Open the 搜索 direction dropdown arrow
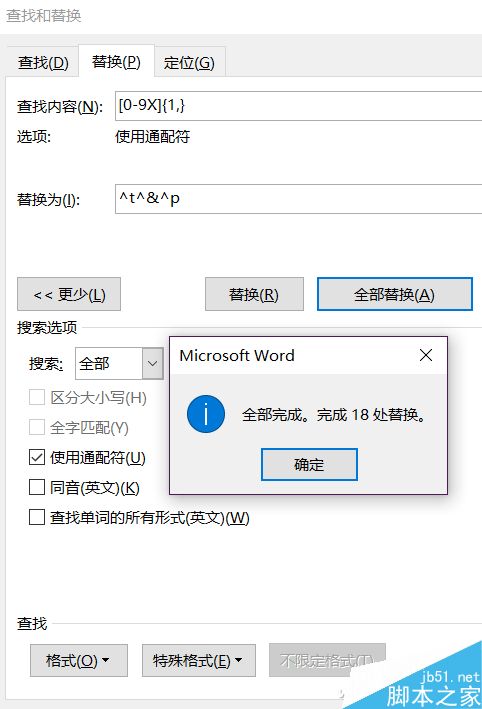The width and height of the screenshot is (482, 709). 153,363
